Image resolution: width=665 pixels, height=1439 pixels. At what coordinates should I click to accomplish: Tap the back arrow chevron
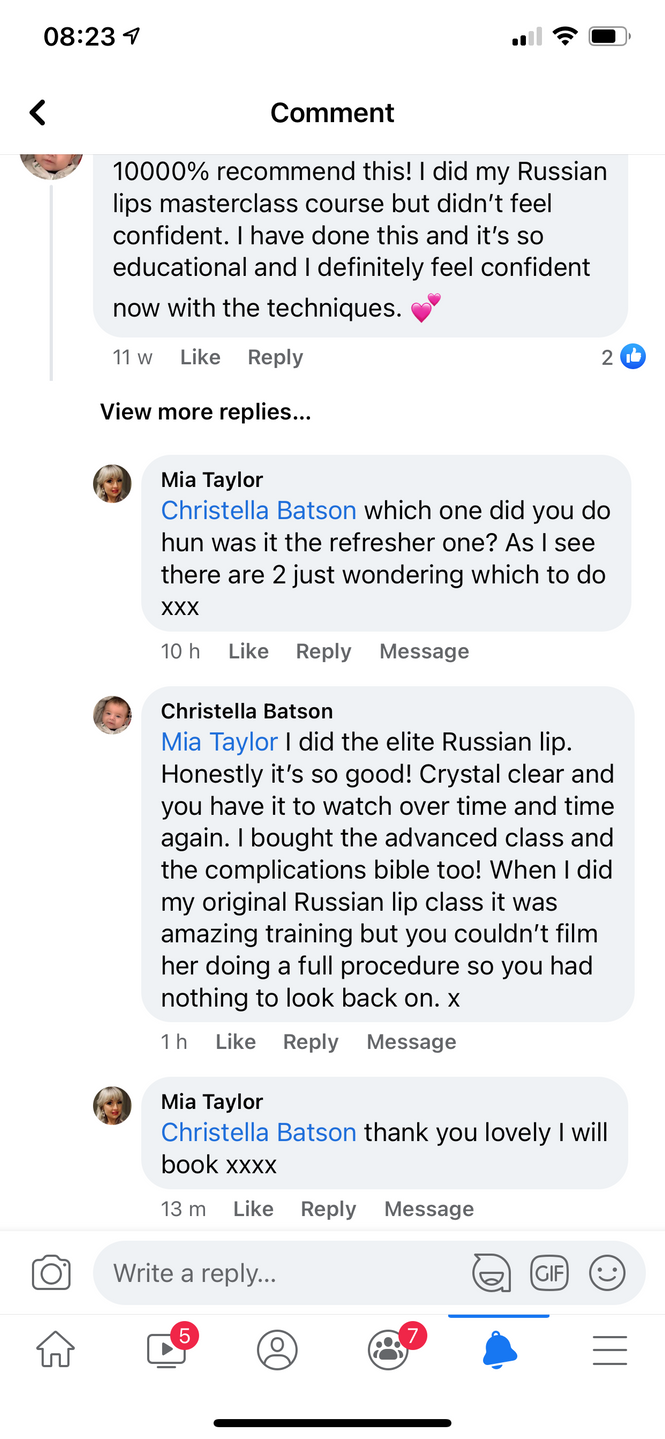tap(38, 113)
